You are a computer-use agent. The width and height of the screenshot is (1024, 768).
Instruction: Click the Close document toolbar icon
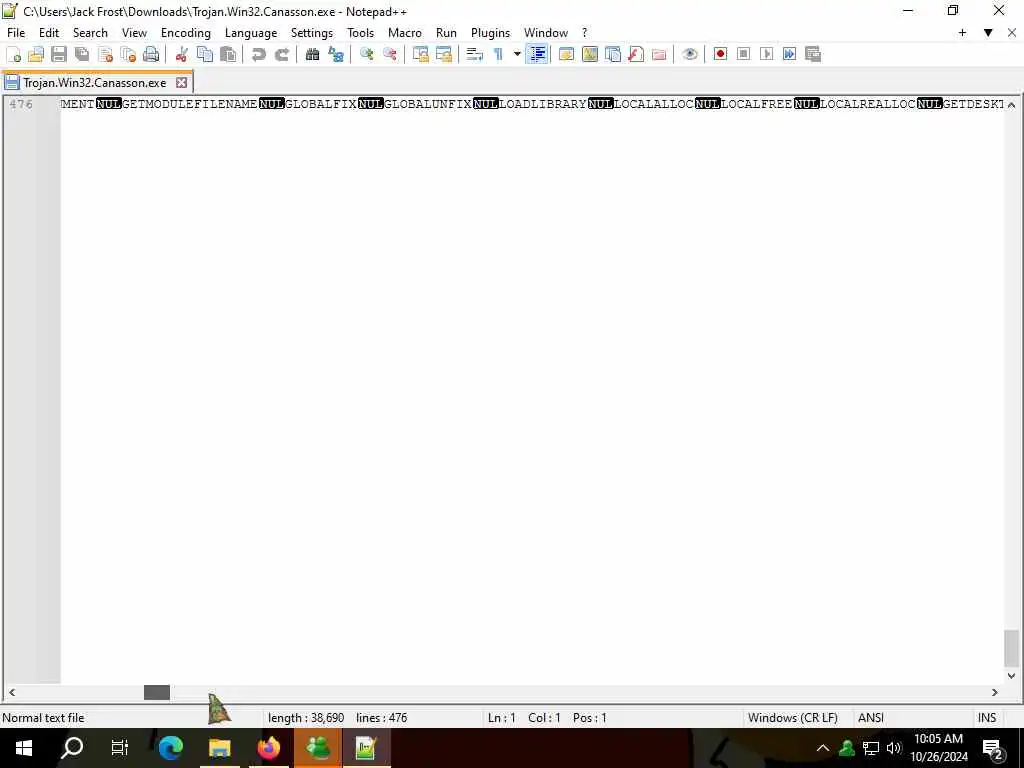click(105, 54)
